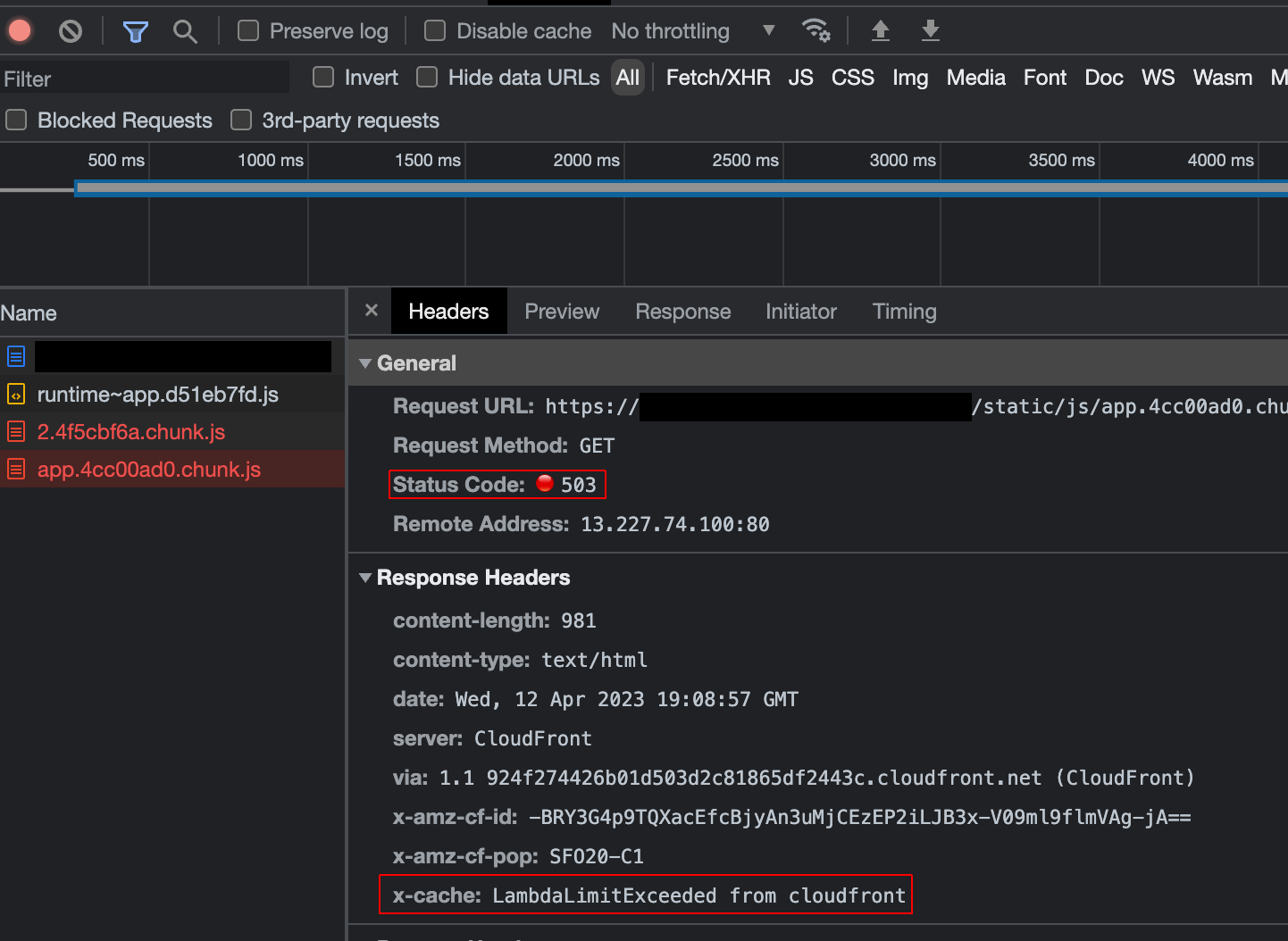Image resolution: width=1288 pixels, height=941 pixels.
Task: Toggle the network filter bar icon
Action: (135, 29)
